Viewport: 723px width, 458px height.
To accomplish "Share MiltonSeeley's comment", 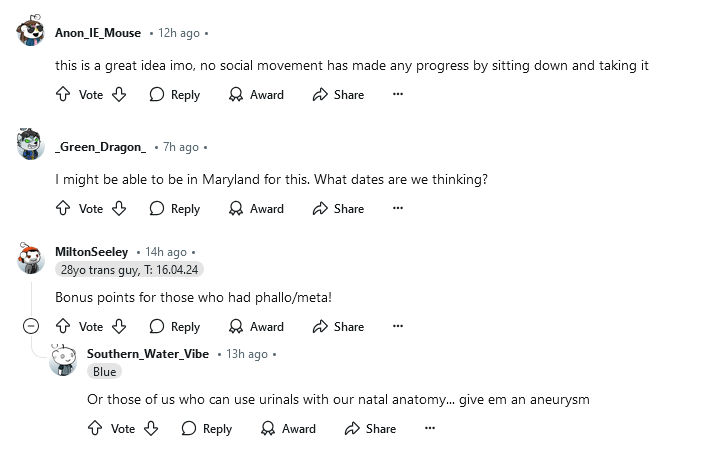I will [338, 327].
